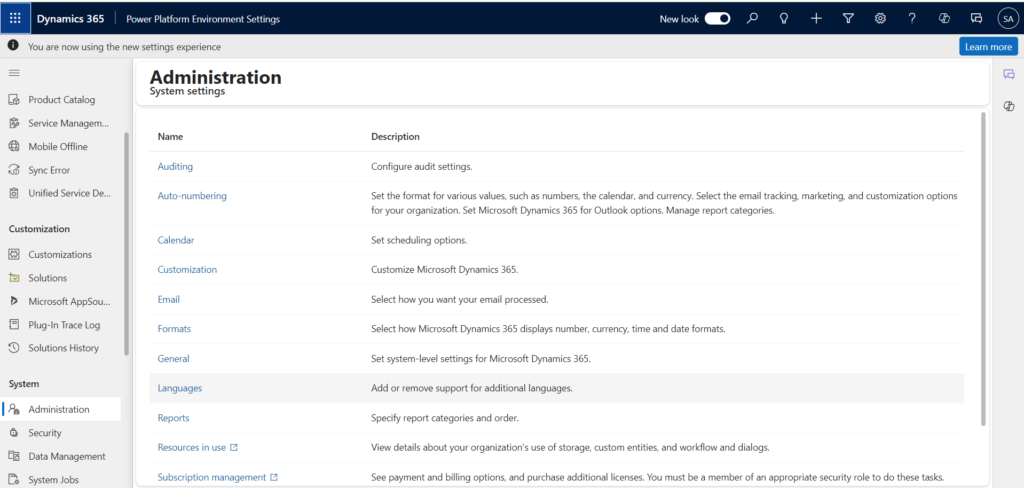Click the Learn more button
Screen dimensions: 1024x488
988,47
